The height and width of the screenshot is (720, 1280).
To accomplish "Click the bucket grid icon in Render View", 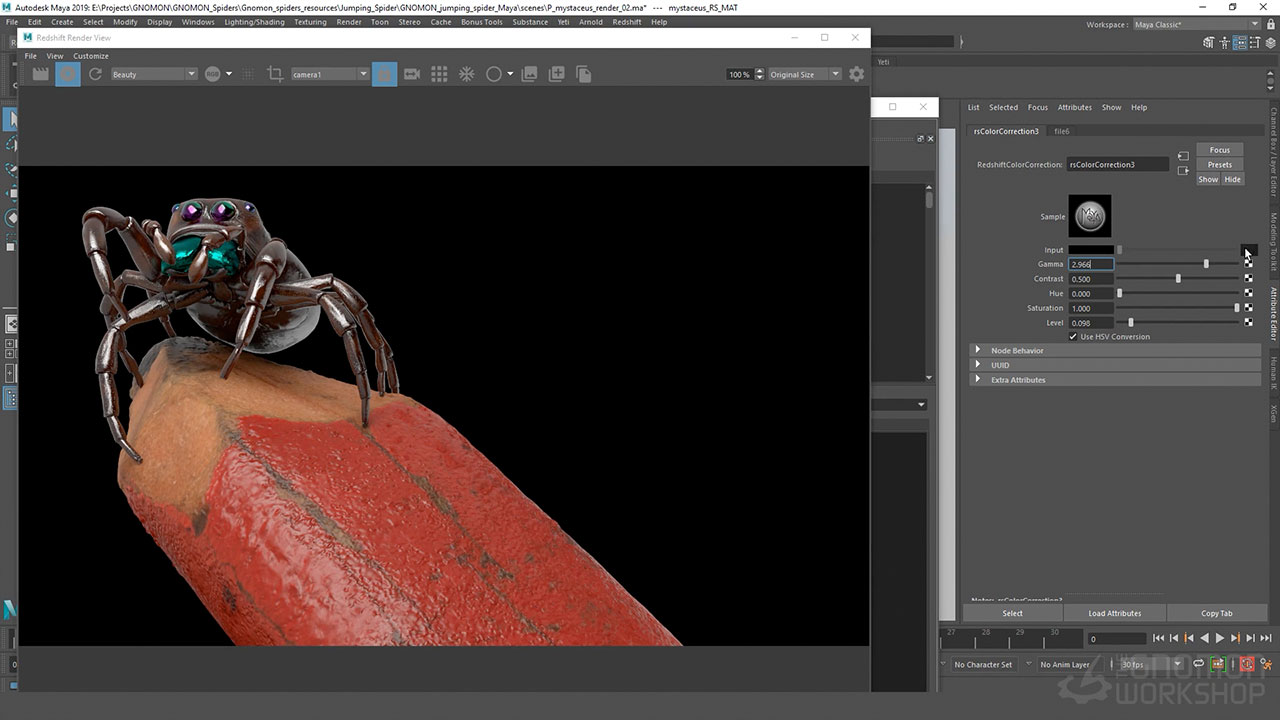I will [x=439, y=74].
